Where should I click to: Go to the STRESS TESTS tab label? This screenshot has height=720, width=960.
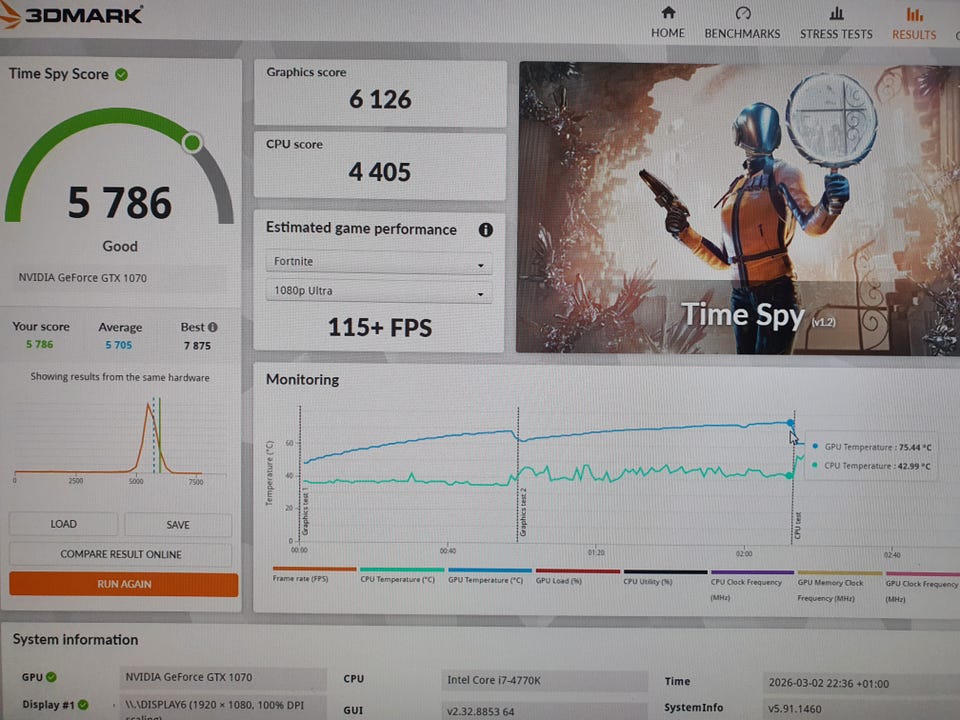pos(836,34)
